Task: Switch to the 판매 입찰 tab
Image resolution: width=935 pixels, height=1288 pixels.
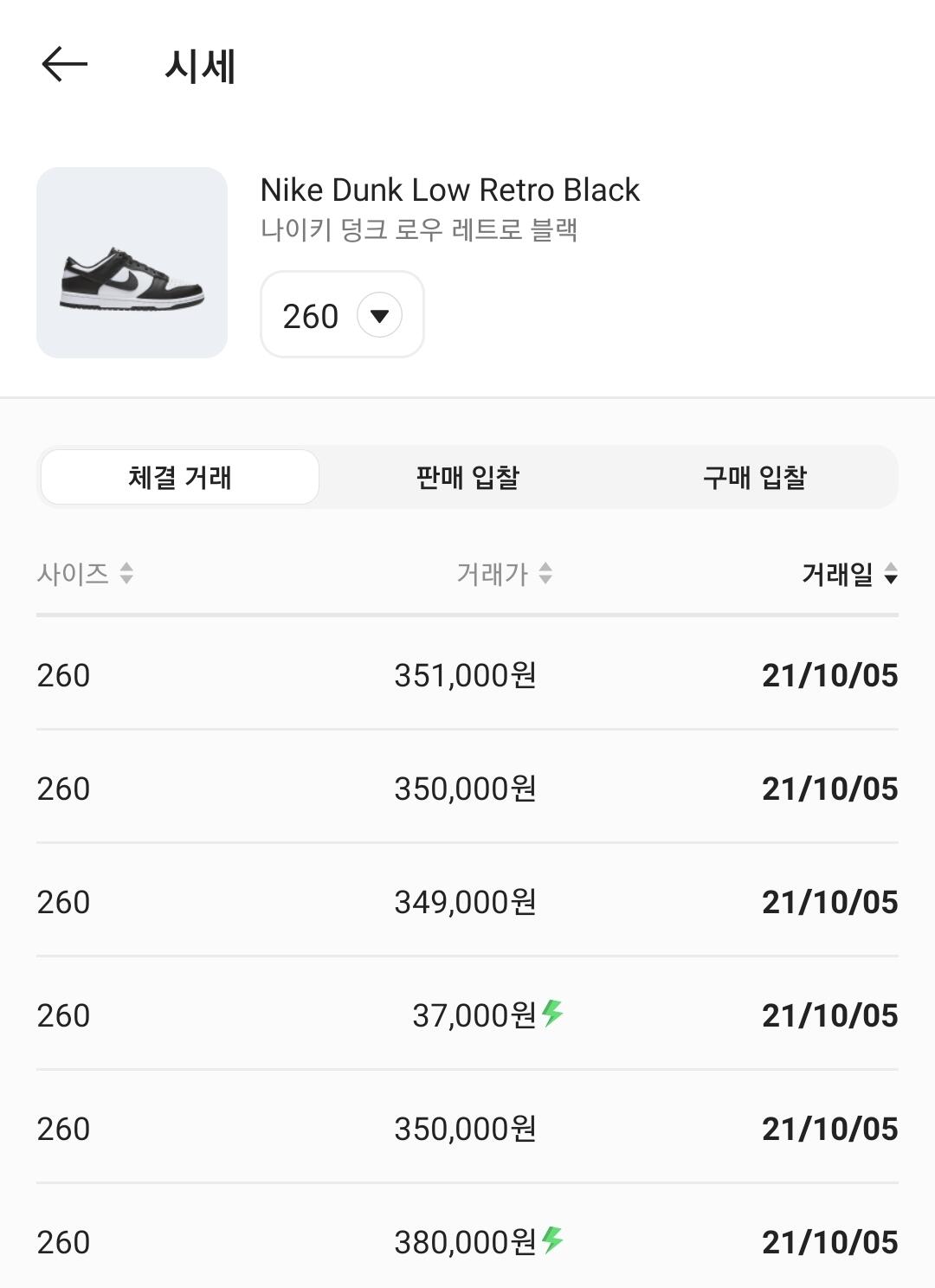Action: 467,477
